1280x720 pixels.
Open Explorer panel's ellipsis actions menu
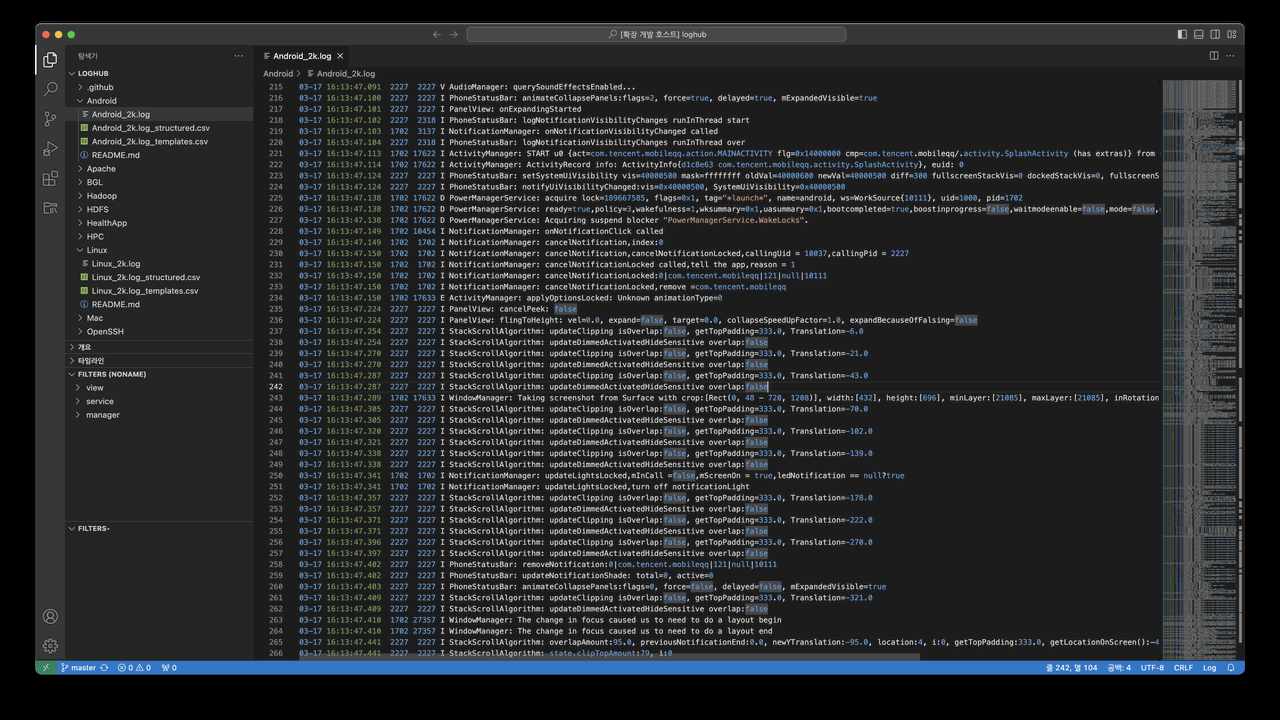pyautogui.click(x=238, y=56)
